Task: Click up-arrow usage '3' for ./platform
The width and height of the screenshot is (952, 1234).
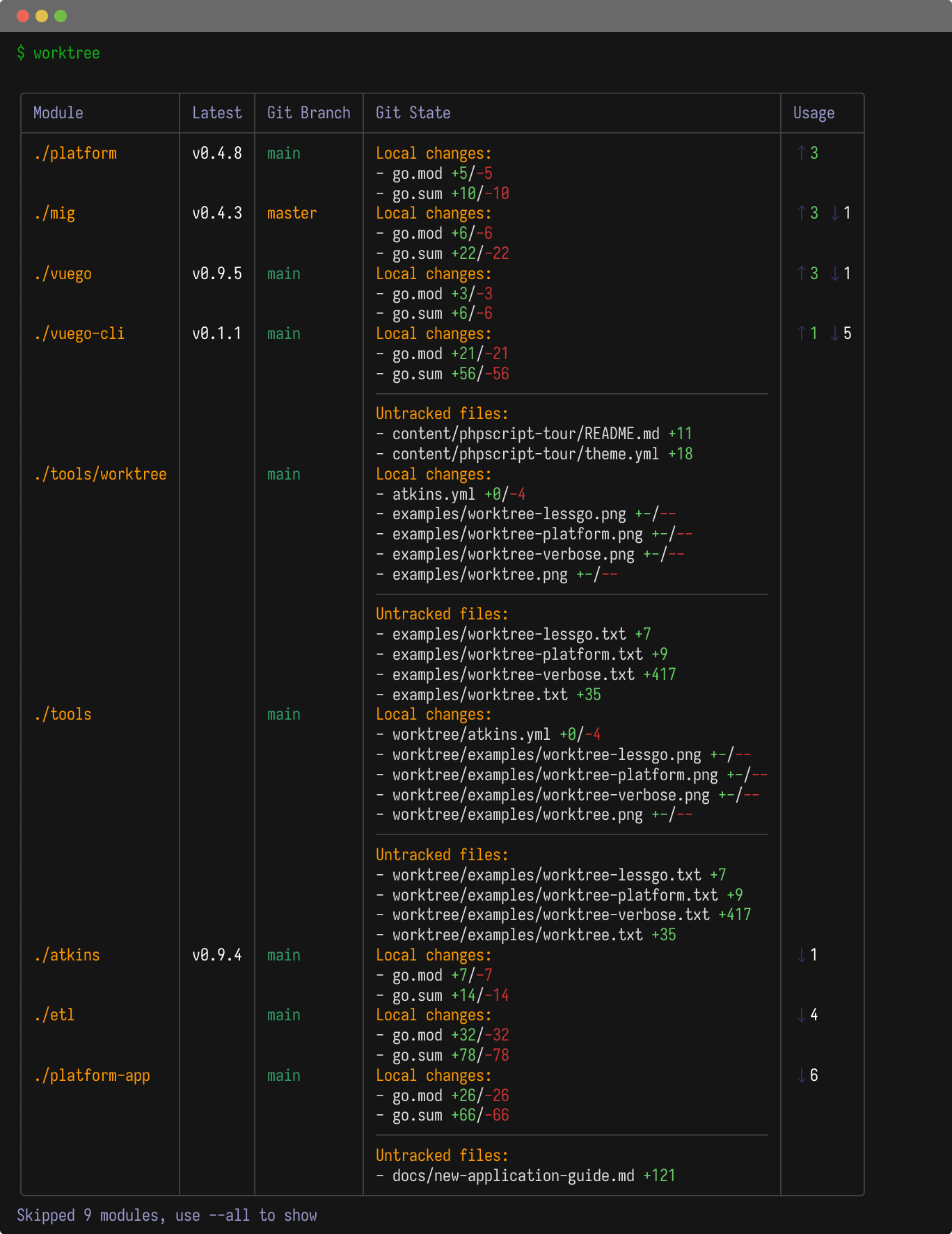Action: coord(807,153)
